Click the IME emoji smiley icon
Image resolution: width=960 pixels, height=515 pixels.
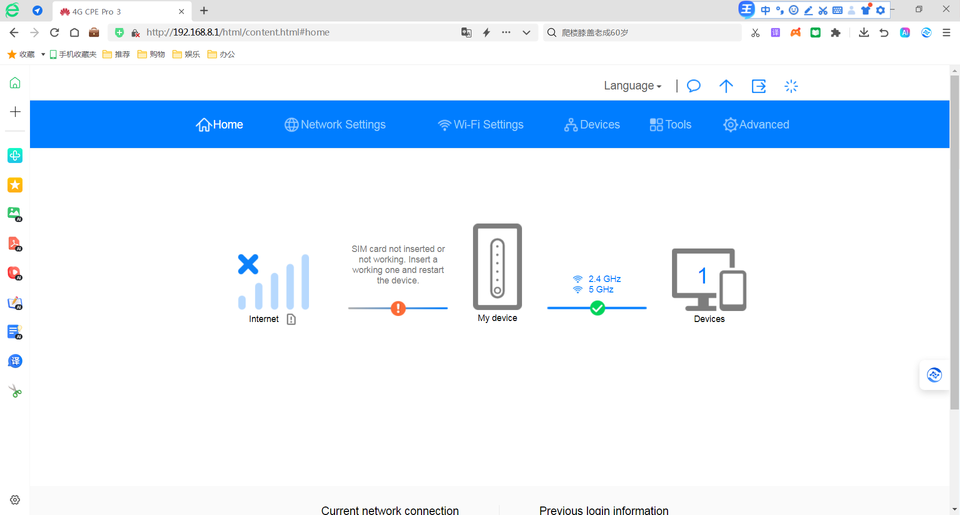(793, 10)
